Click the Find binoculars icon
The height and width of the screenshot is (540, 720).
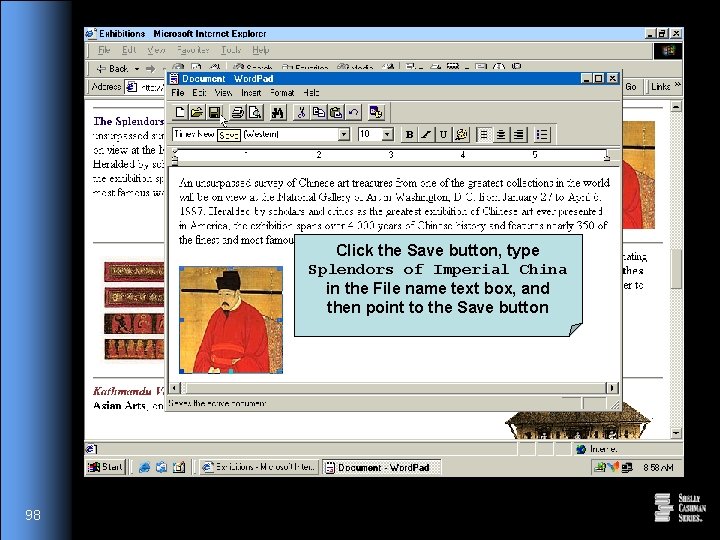point(277,112)
